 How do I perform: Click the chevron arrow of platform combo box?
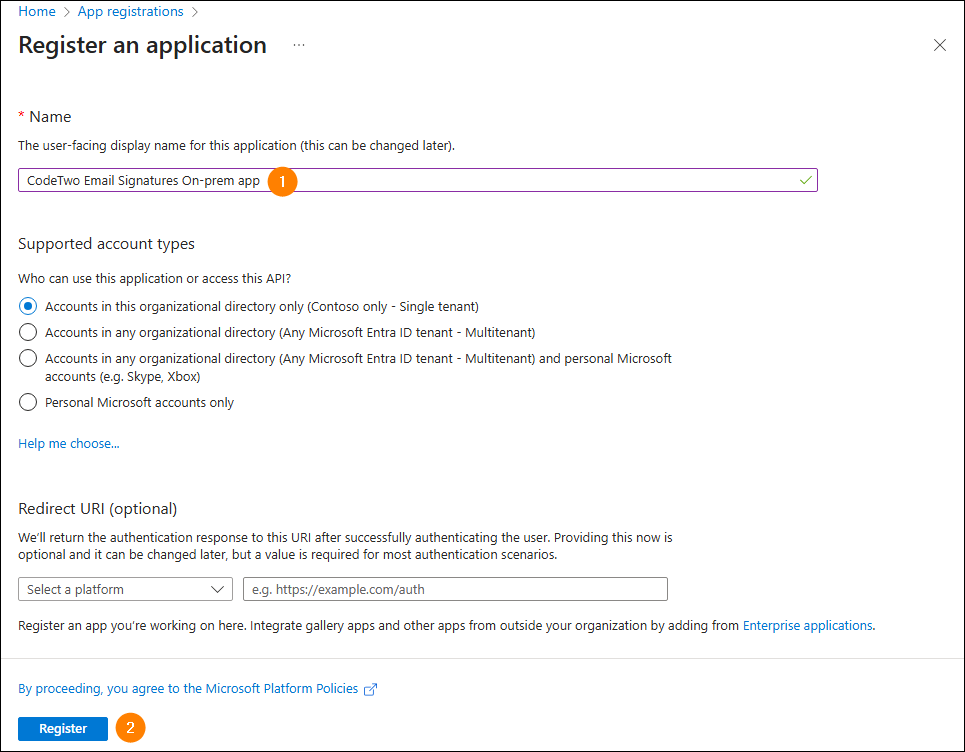click(219, 589)
